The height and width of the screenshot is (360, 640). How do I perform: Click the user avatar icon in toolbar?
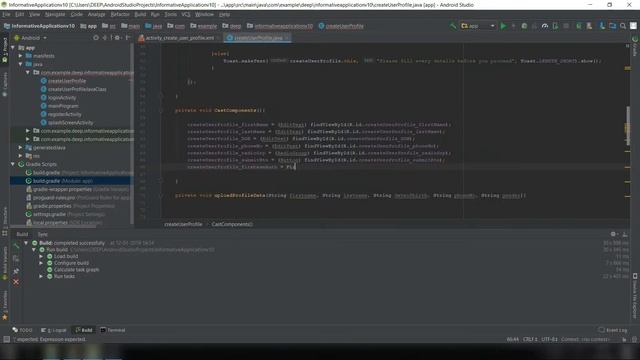633,26
